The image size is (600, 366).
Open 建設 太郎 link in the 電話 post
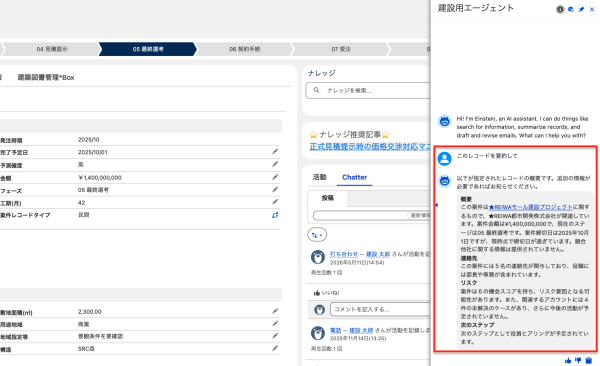click(361, 330)
